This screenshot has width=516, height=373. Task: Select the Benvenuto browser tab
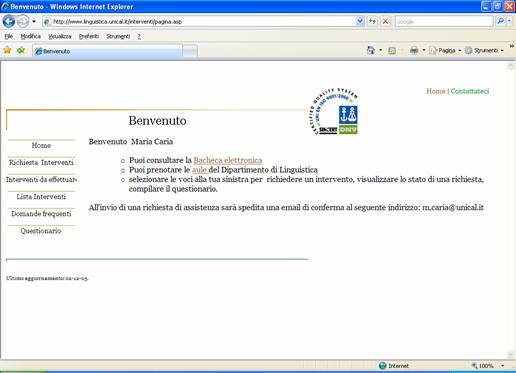[107, 51]
